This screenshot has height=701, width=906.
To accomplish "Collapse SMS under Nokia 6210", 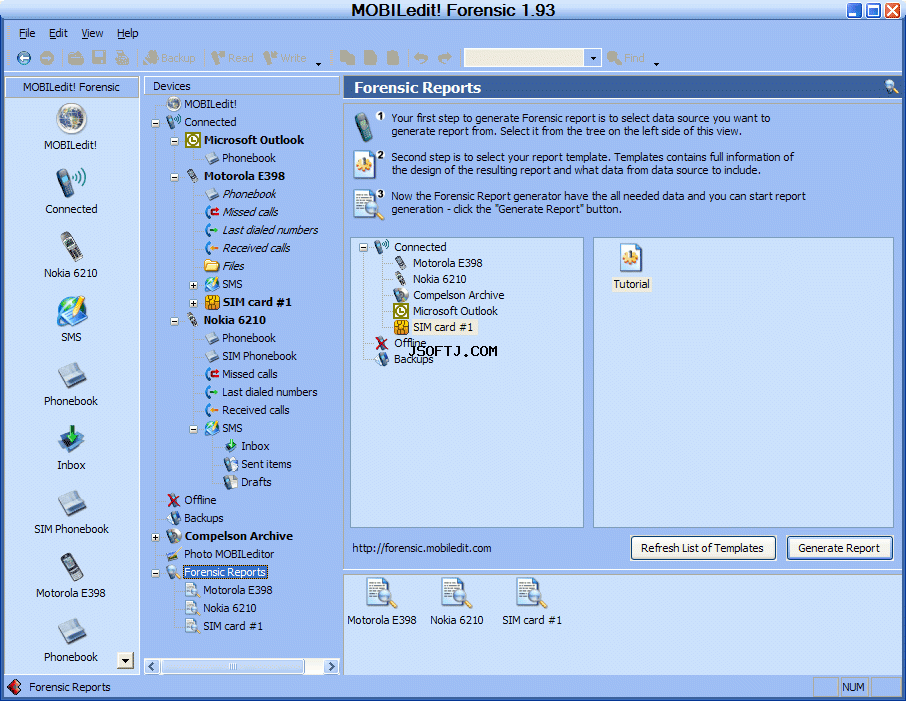I will pyautogui.click(x=194, y=429).
